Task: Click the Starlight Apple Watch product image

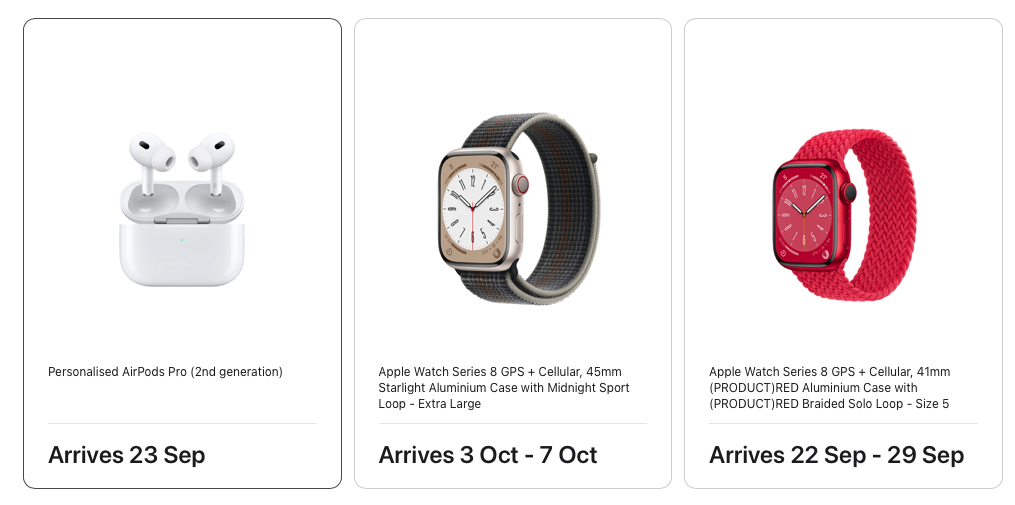Action: 518,208
